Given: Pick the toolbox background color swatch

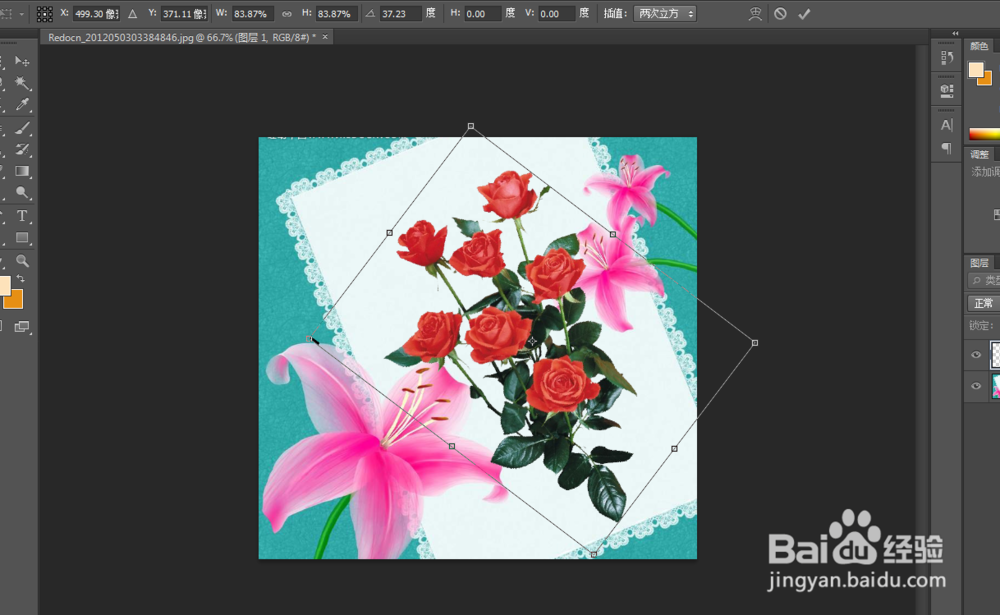Looking at the screenshot, I should click(x=14, y=299).
